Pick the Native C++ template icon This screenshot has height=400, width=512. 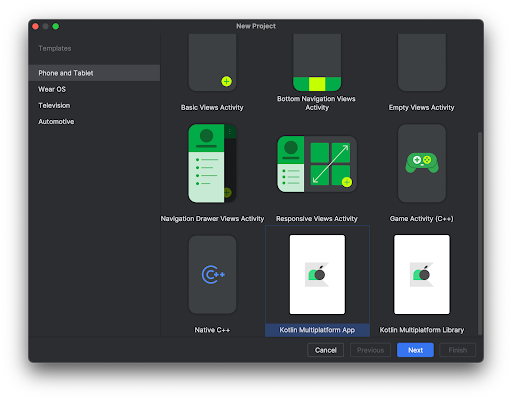tap(212, 275)
